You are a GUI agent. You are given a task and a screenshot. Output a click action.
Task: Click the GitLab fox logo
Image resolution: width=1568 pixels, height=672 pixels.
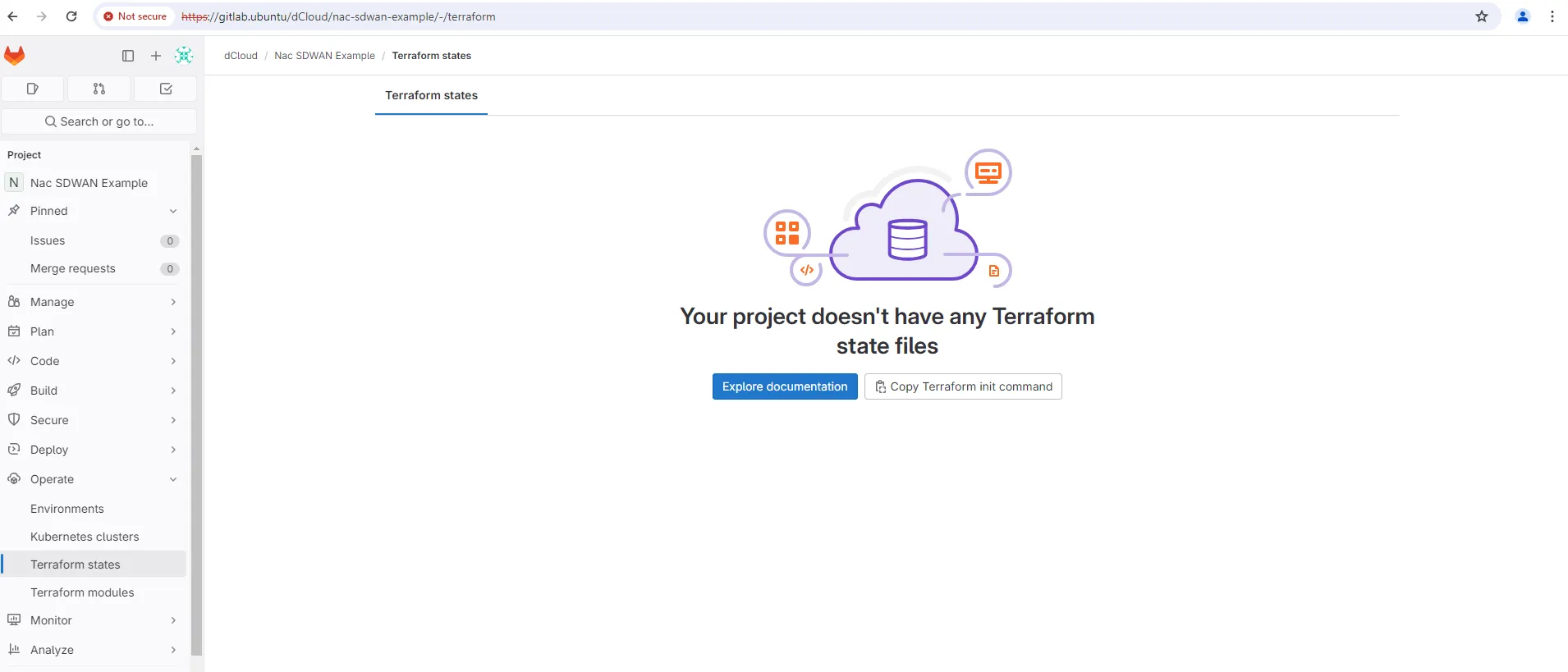click(x=15, y=56)
